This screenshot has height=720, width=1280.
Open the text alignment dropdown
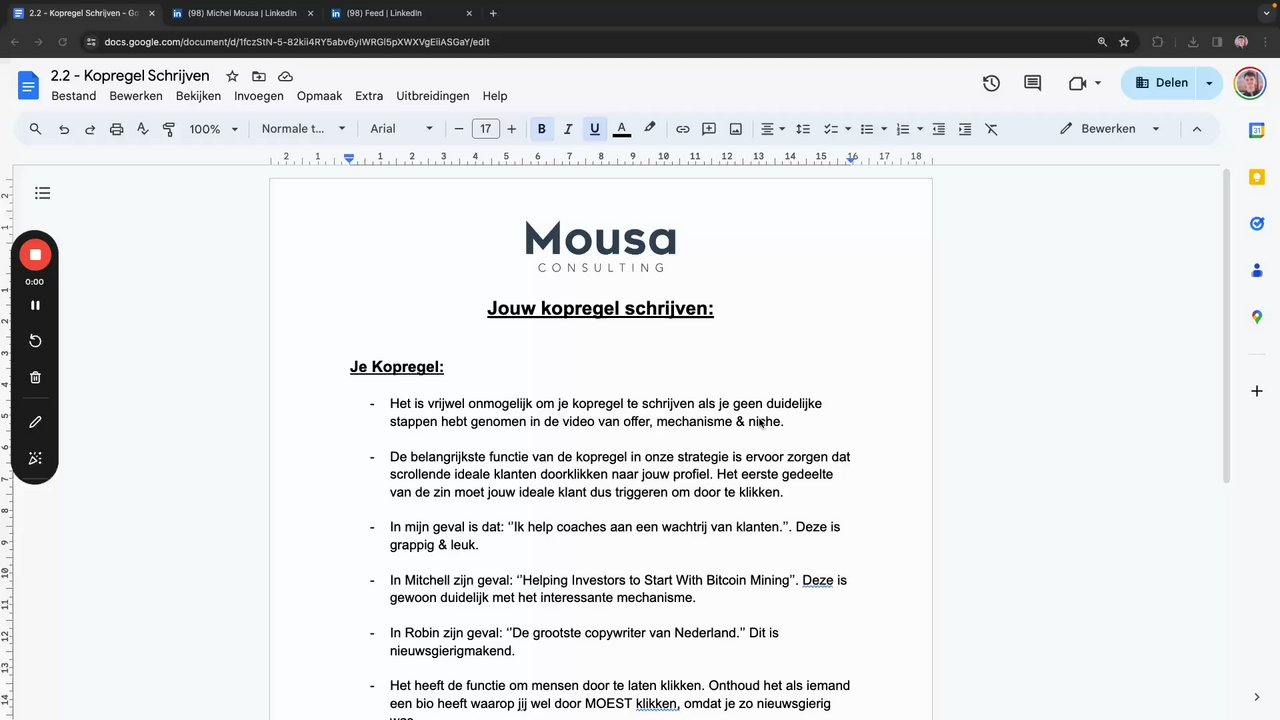[x=773, y=129]
